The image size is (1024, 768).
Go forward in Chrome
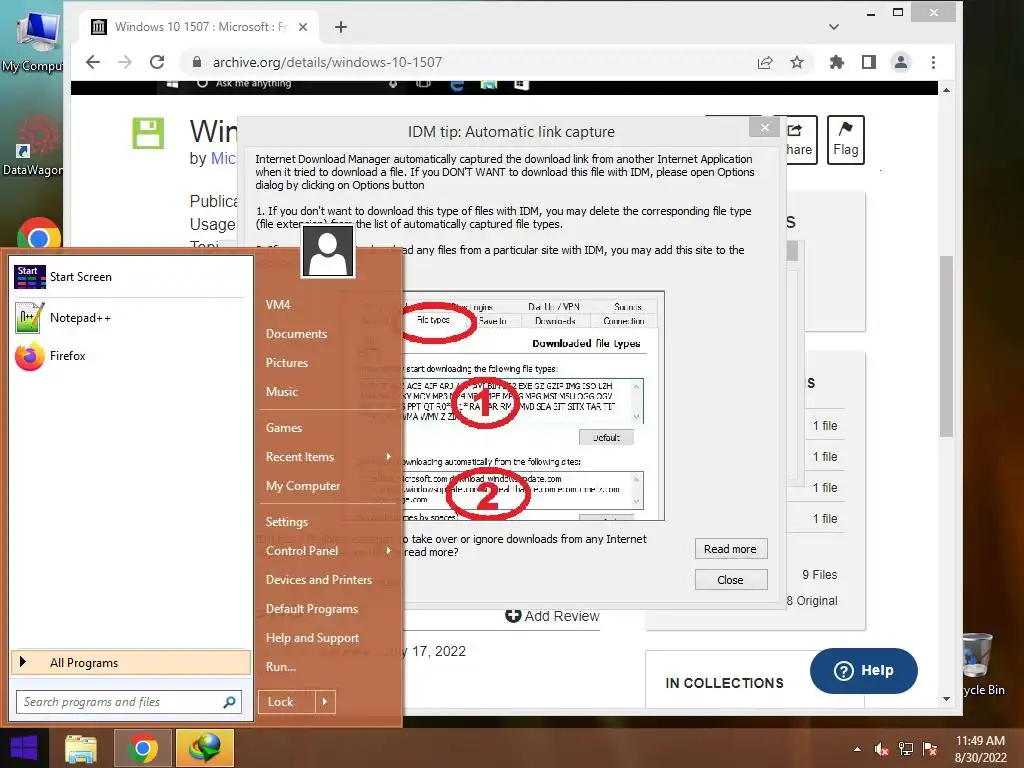click(x=125, y=62)
